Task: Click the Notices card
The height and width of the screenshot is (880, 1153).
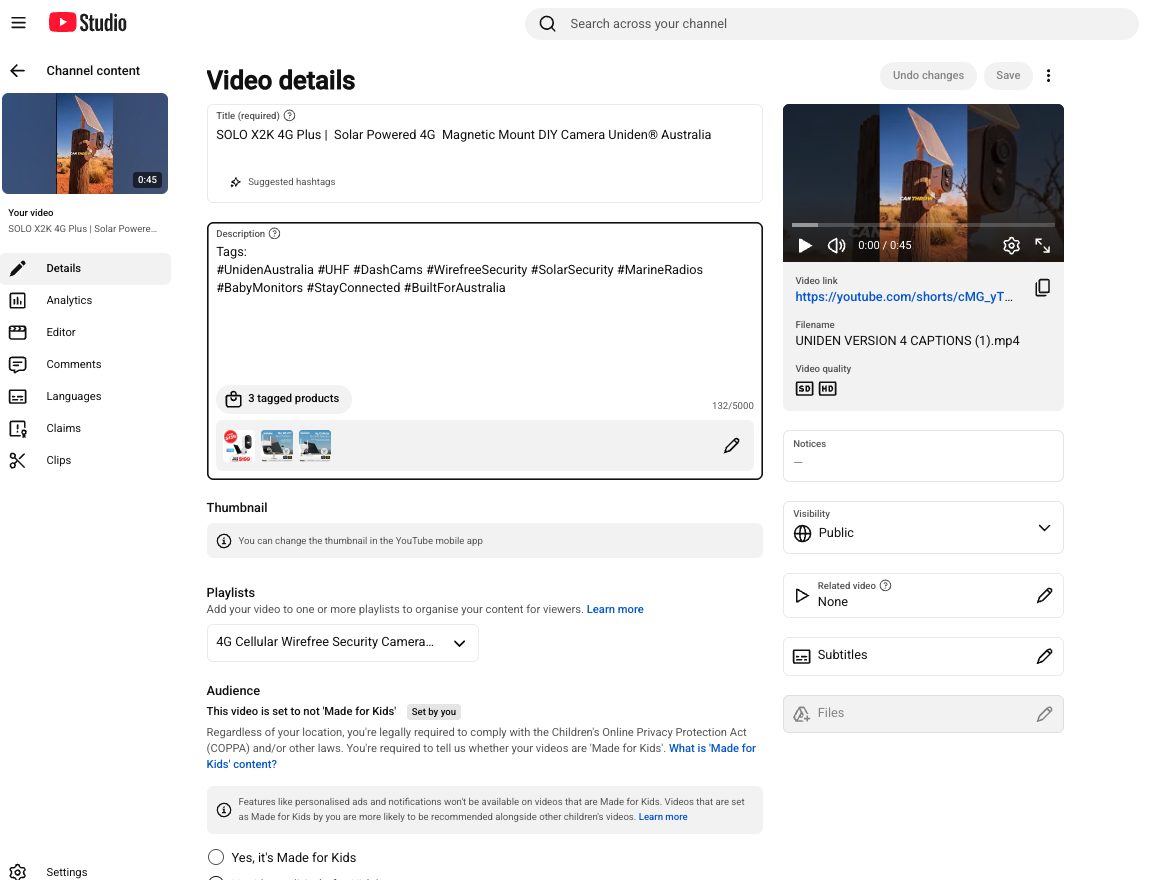Action: (x=923, y=456)
